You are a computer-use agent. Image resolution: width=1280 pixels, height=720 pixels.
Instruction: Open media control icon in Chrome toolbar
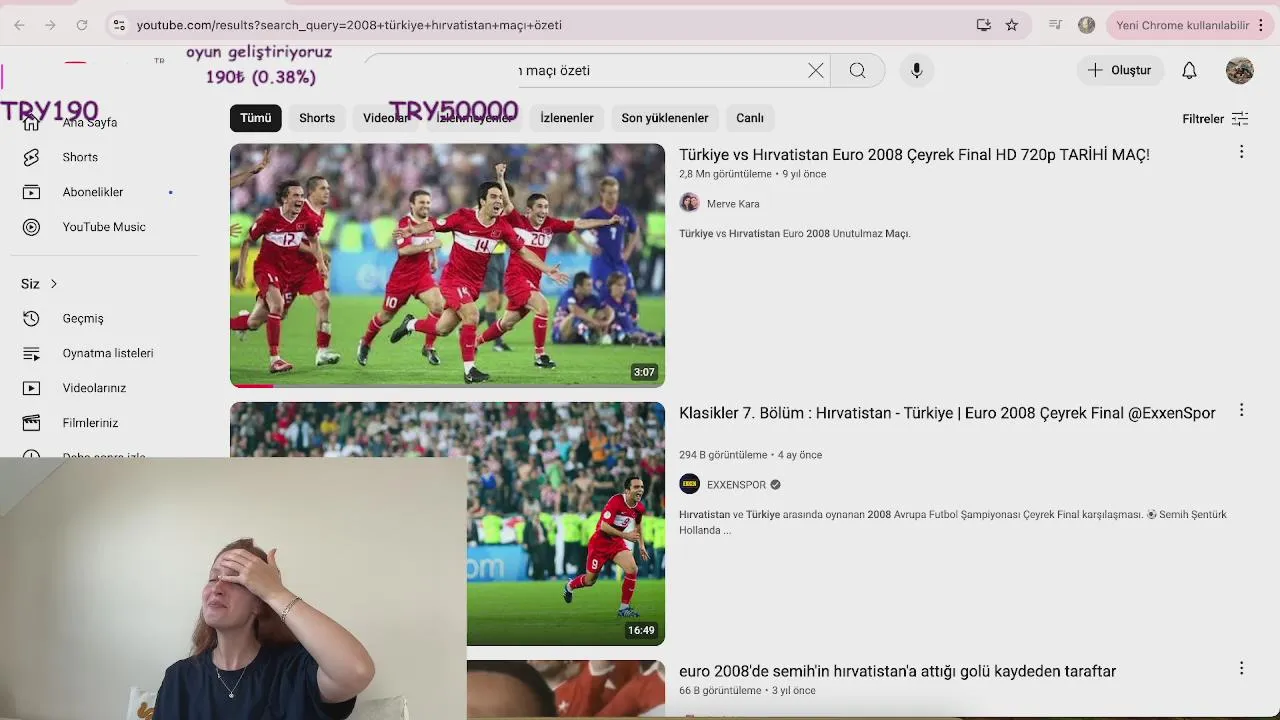[1055, 25]
